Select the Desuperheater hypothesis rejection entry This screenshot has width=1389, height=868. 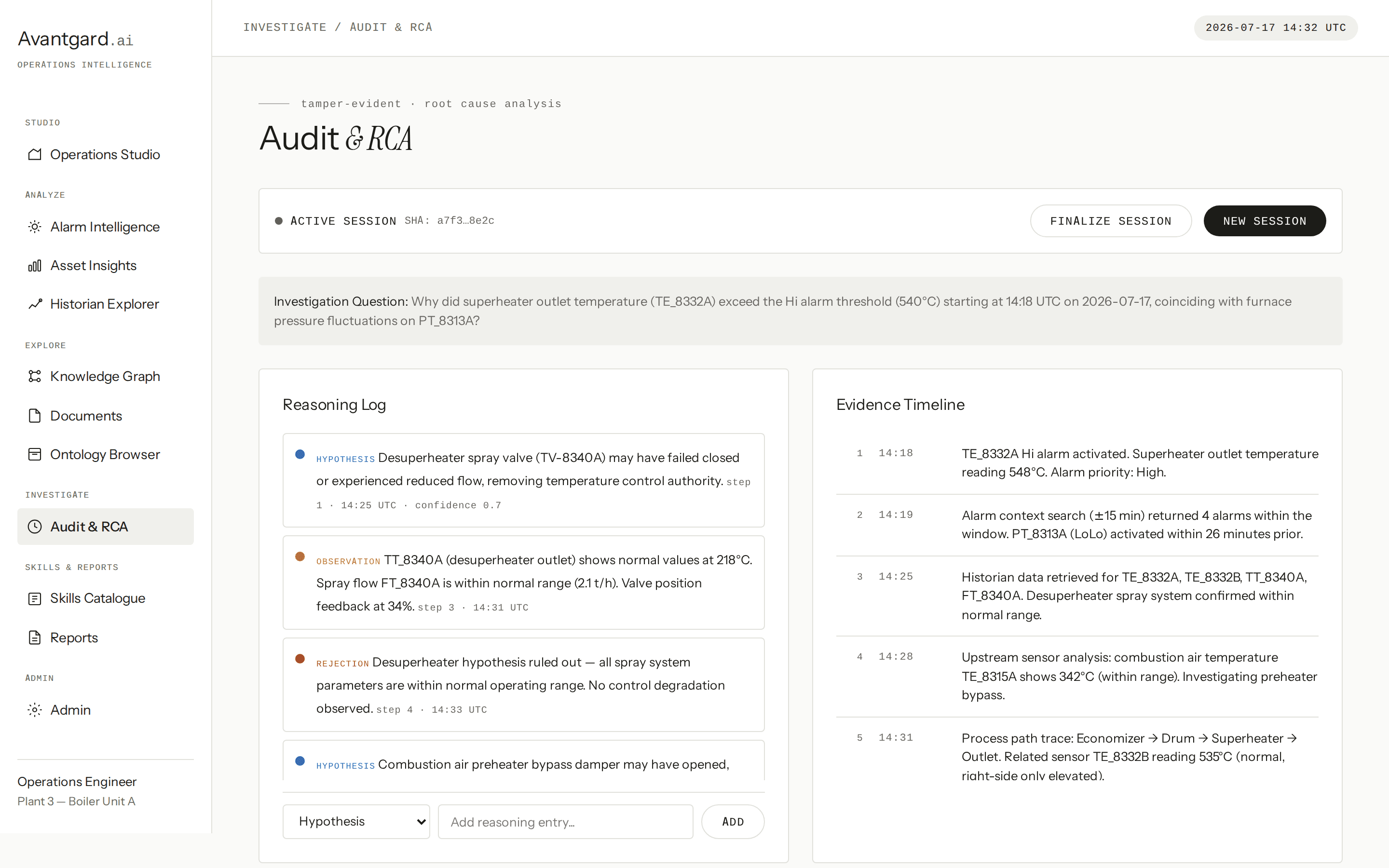(x=523, y=685)
